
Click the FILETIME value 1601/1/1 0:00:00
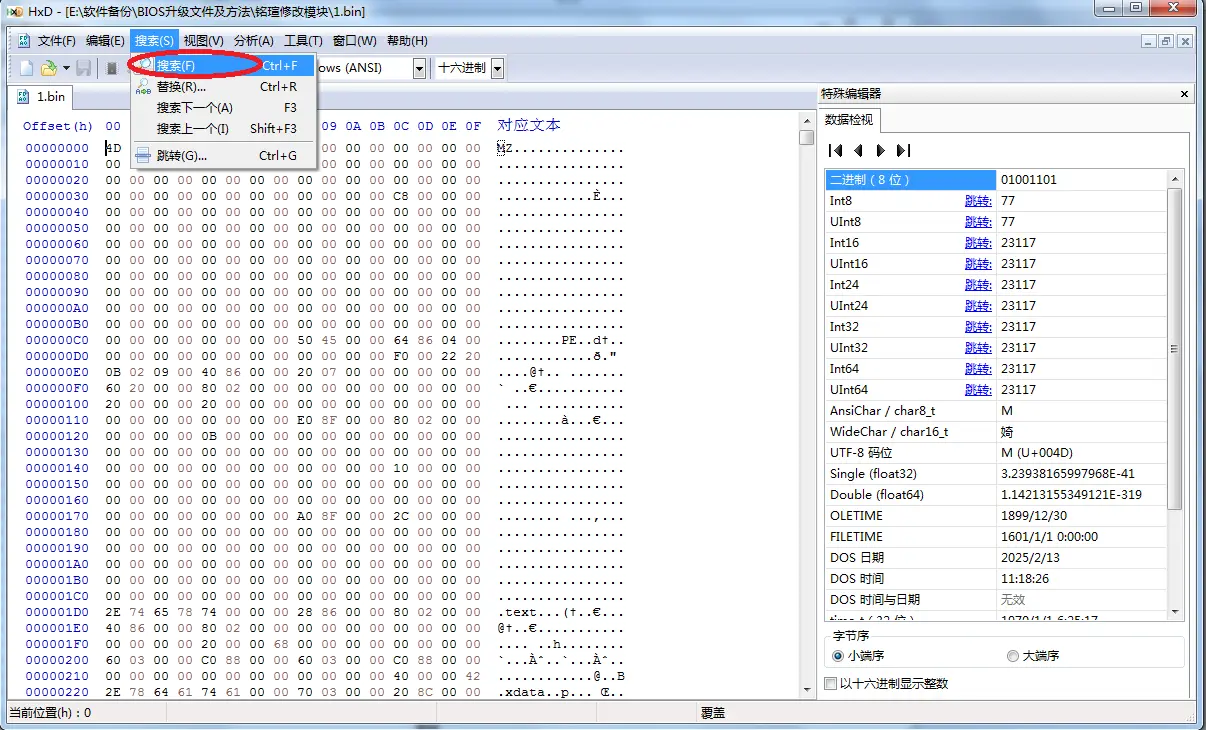[x=1049, y=537]
